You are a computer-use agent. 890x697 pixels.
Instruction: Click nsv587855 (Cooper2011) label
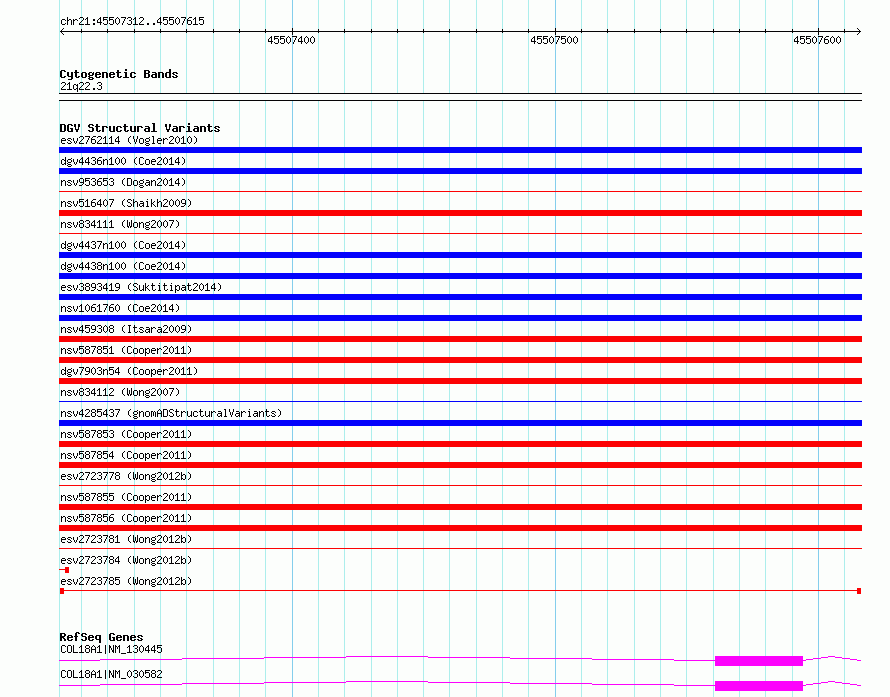point(126,497)
